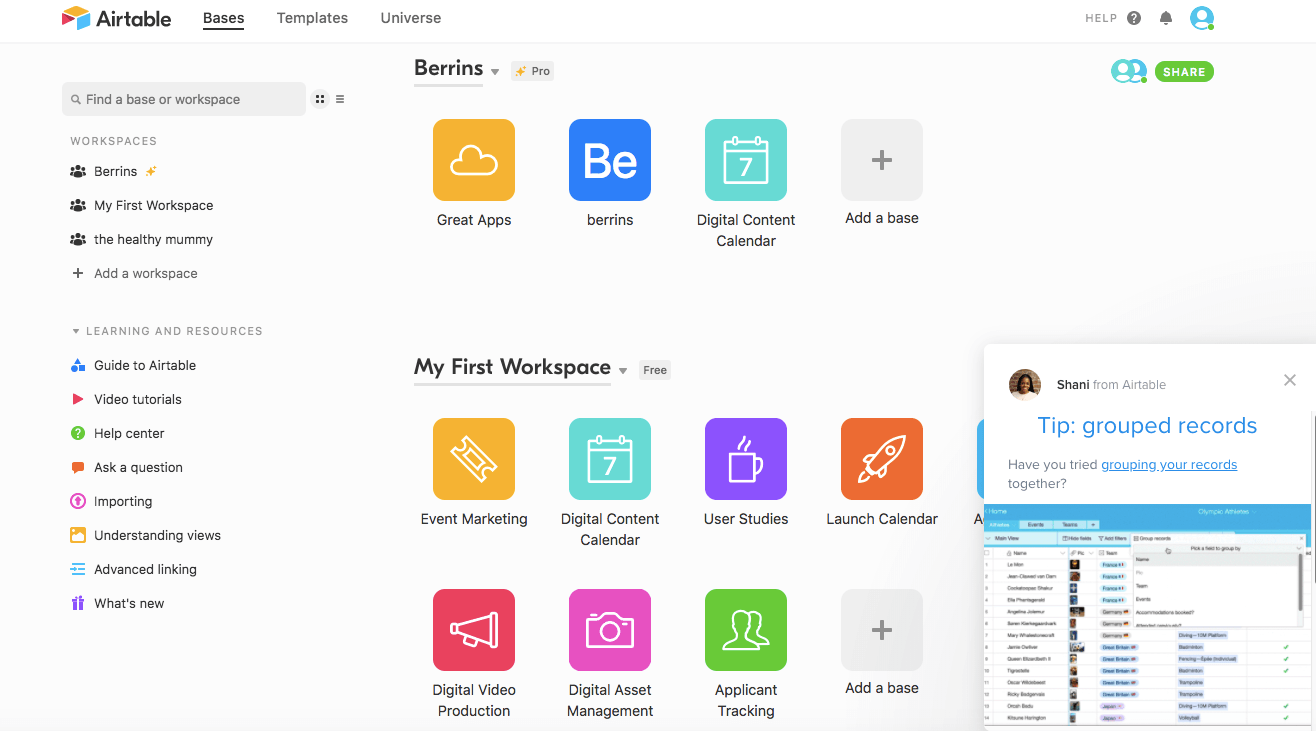The height and width of the screenshot is (731, 1316).
Task: Expand My First Workspace title dropdown
Action: (x=623, y=371)
